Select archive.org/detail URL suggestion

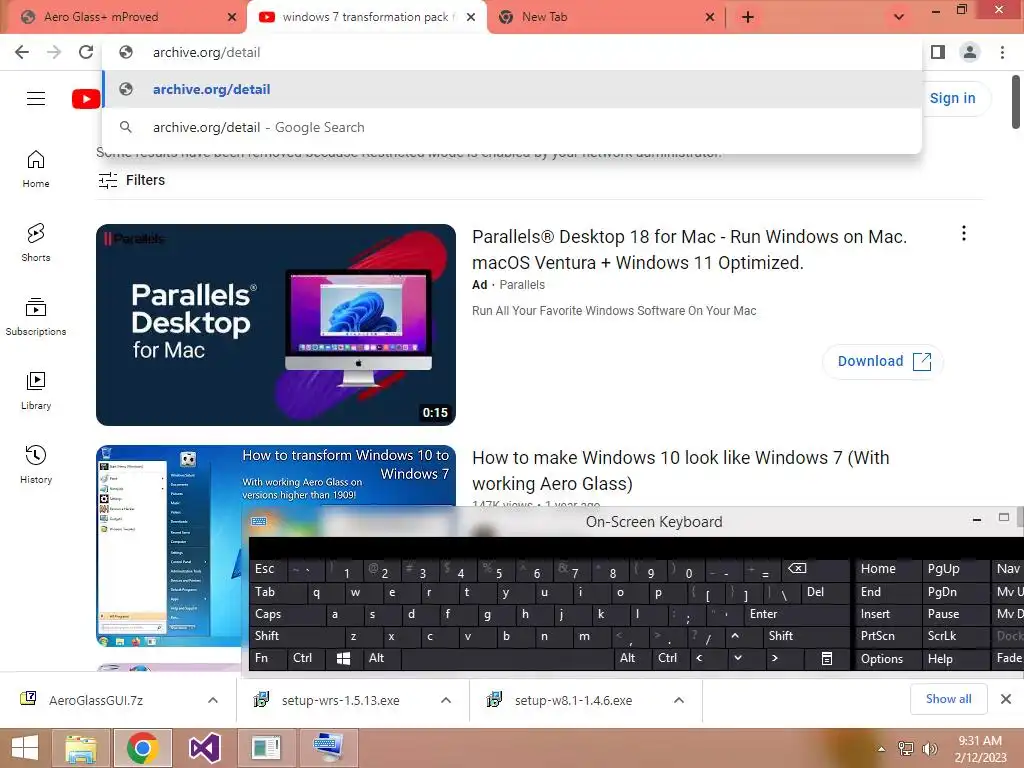click(x=512, y=89)
